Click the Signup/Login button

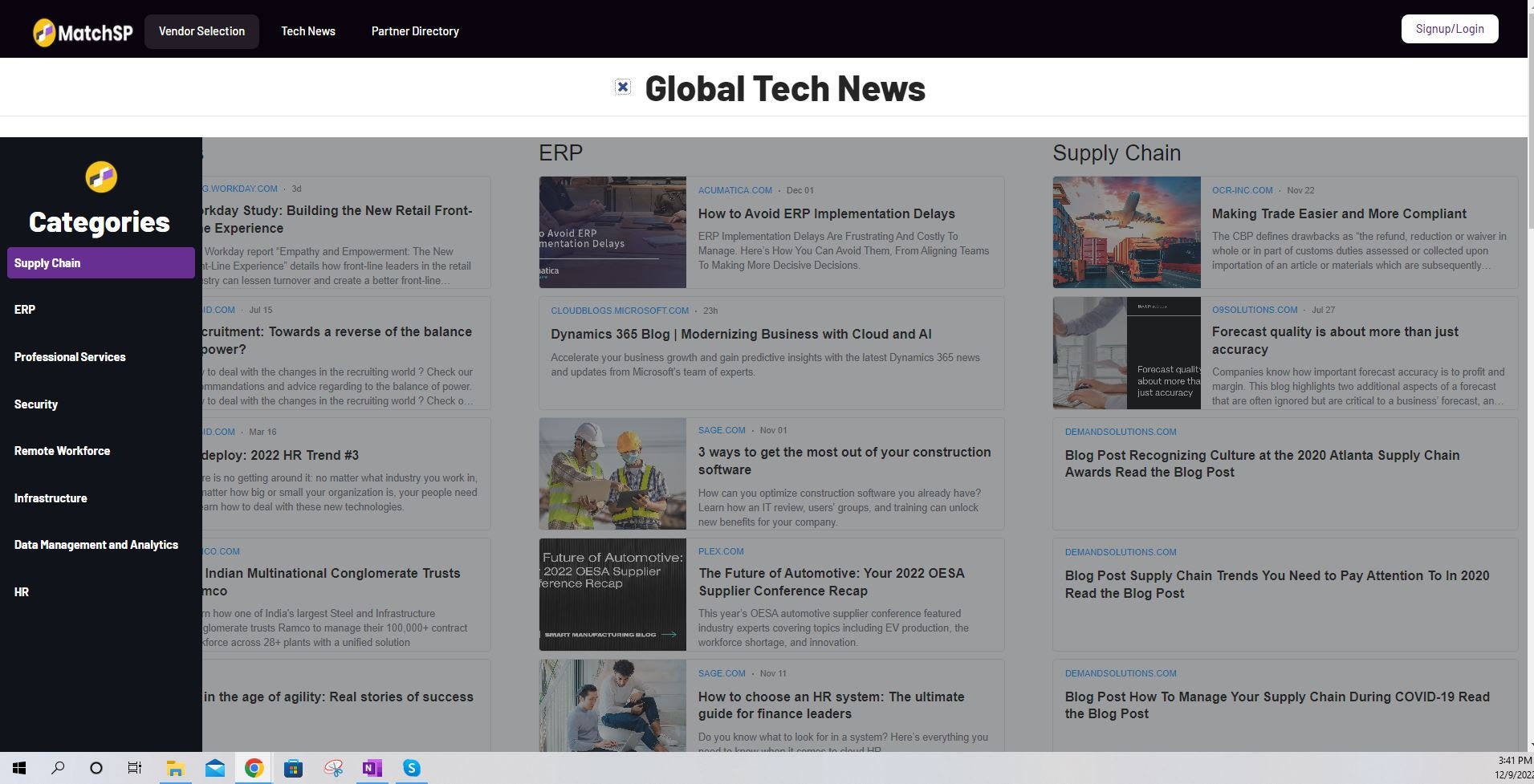pyautogui.click(x=1450, y=29)
